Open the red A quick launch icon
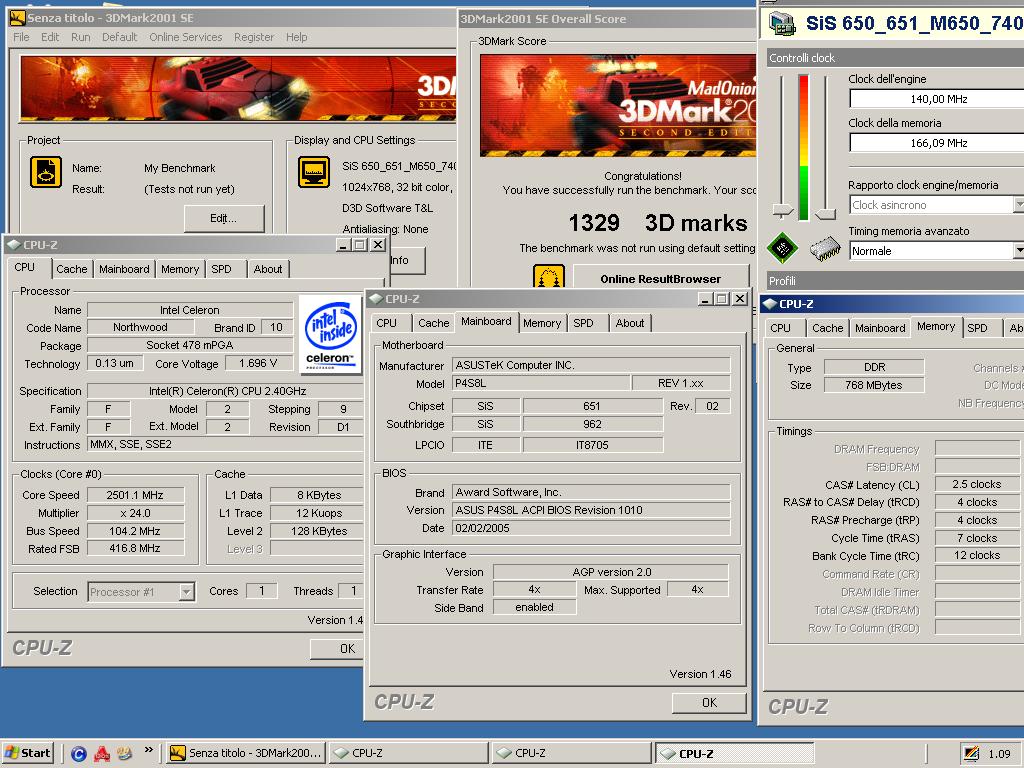 (x=101, y=754)
